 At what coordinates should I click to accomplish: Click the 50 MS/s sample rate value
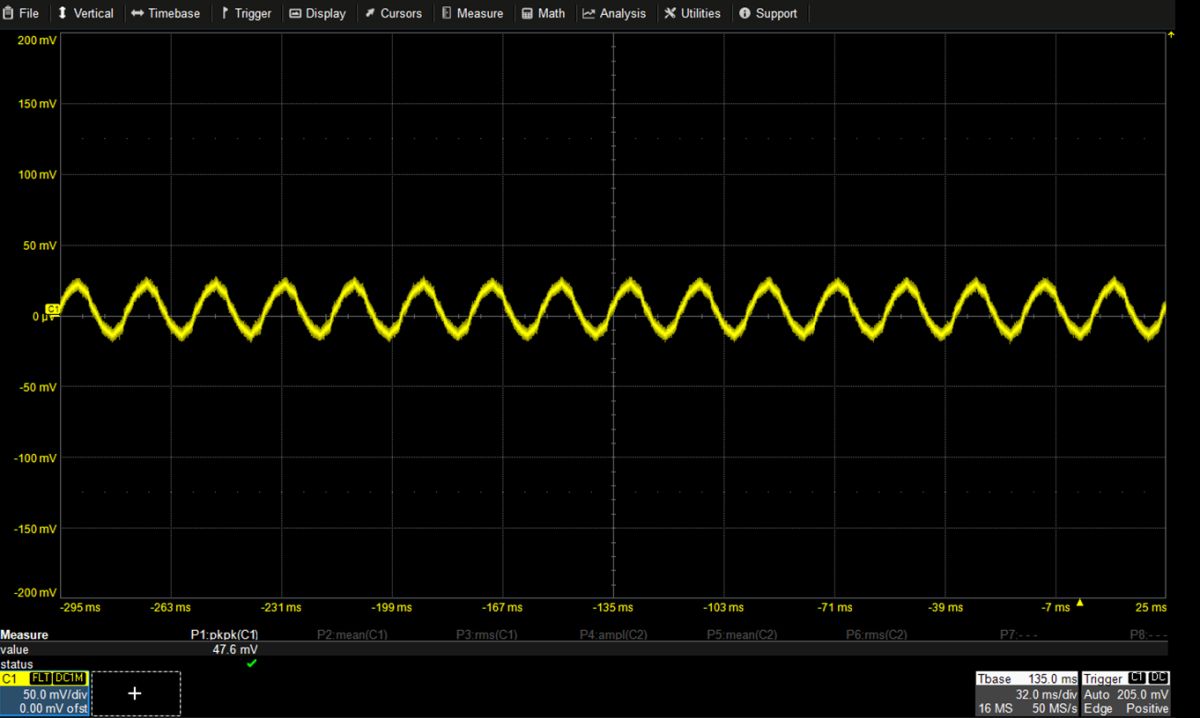(x=1053, y=708)
